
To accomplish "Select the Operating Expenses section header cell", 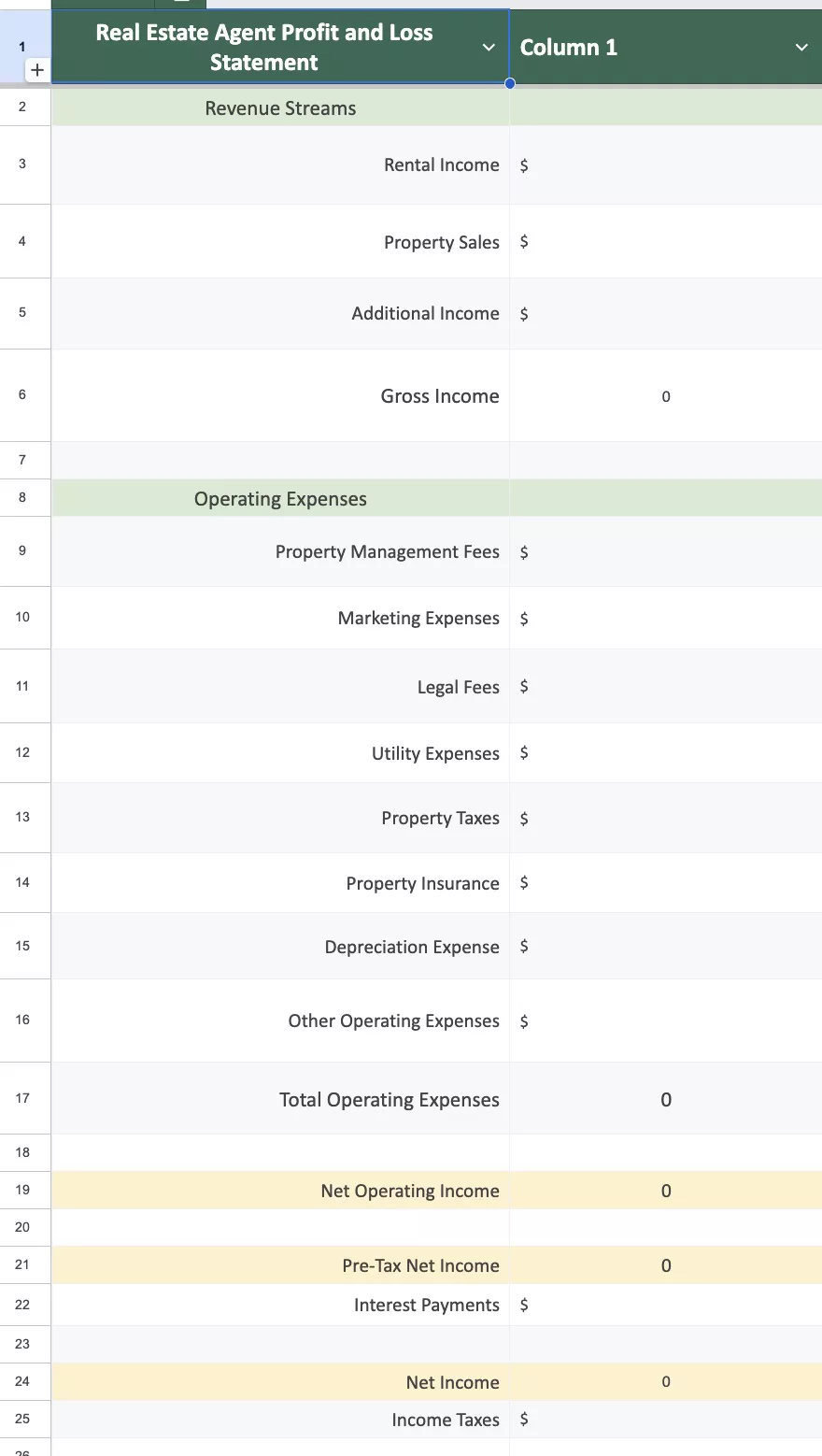I will pos(280,498).
